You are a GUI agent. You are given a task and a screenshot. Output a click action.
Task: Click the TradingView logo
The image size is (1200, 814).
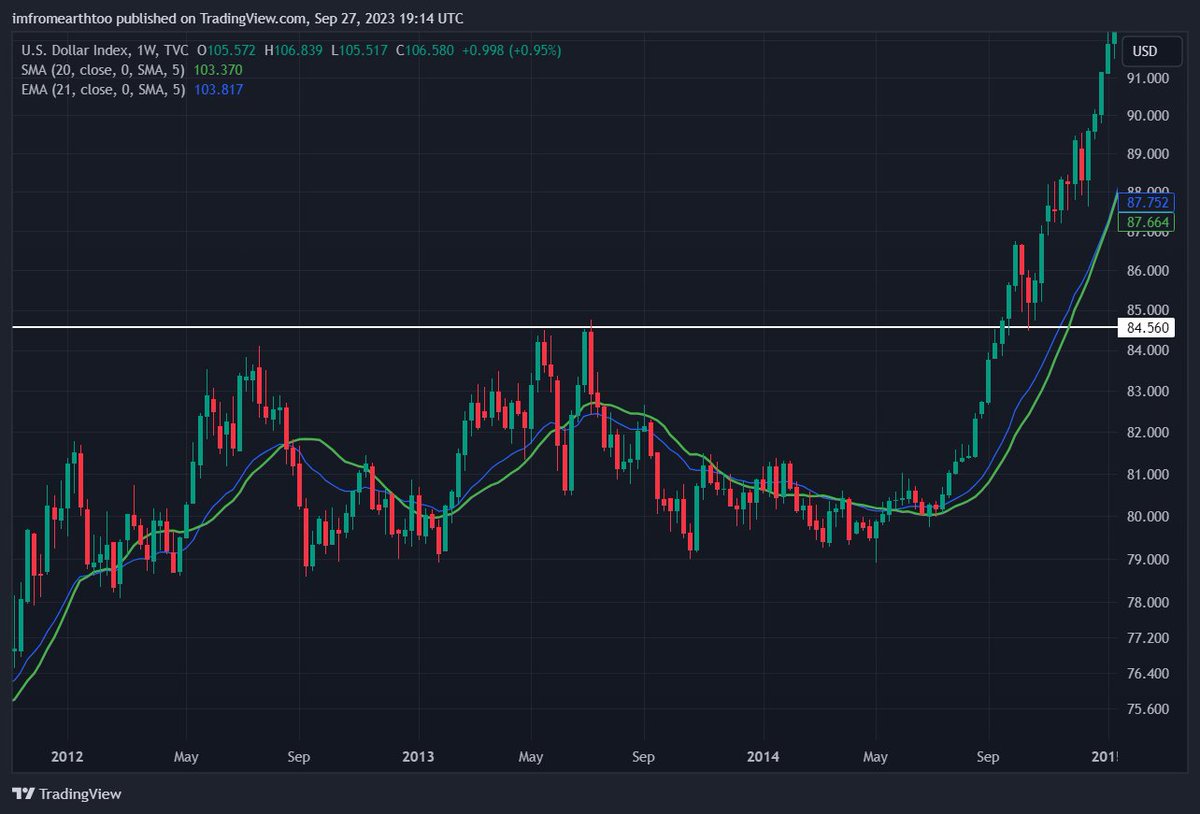66,794
